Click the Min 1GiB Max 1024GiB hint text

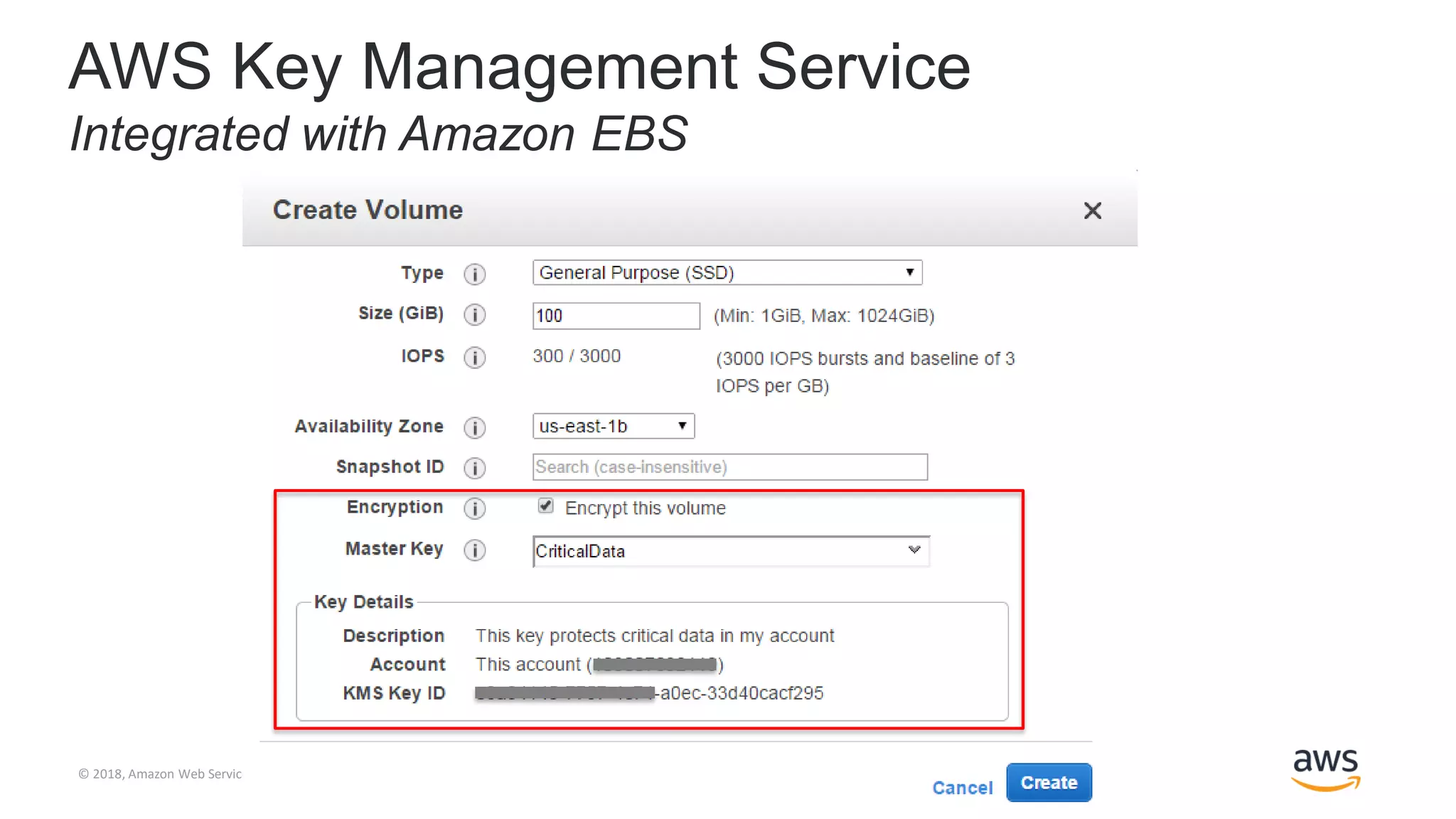tap(824, 316)
